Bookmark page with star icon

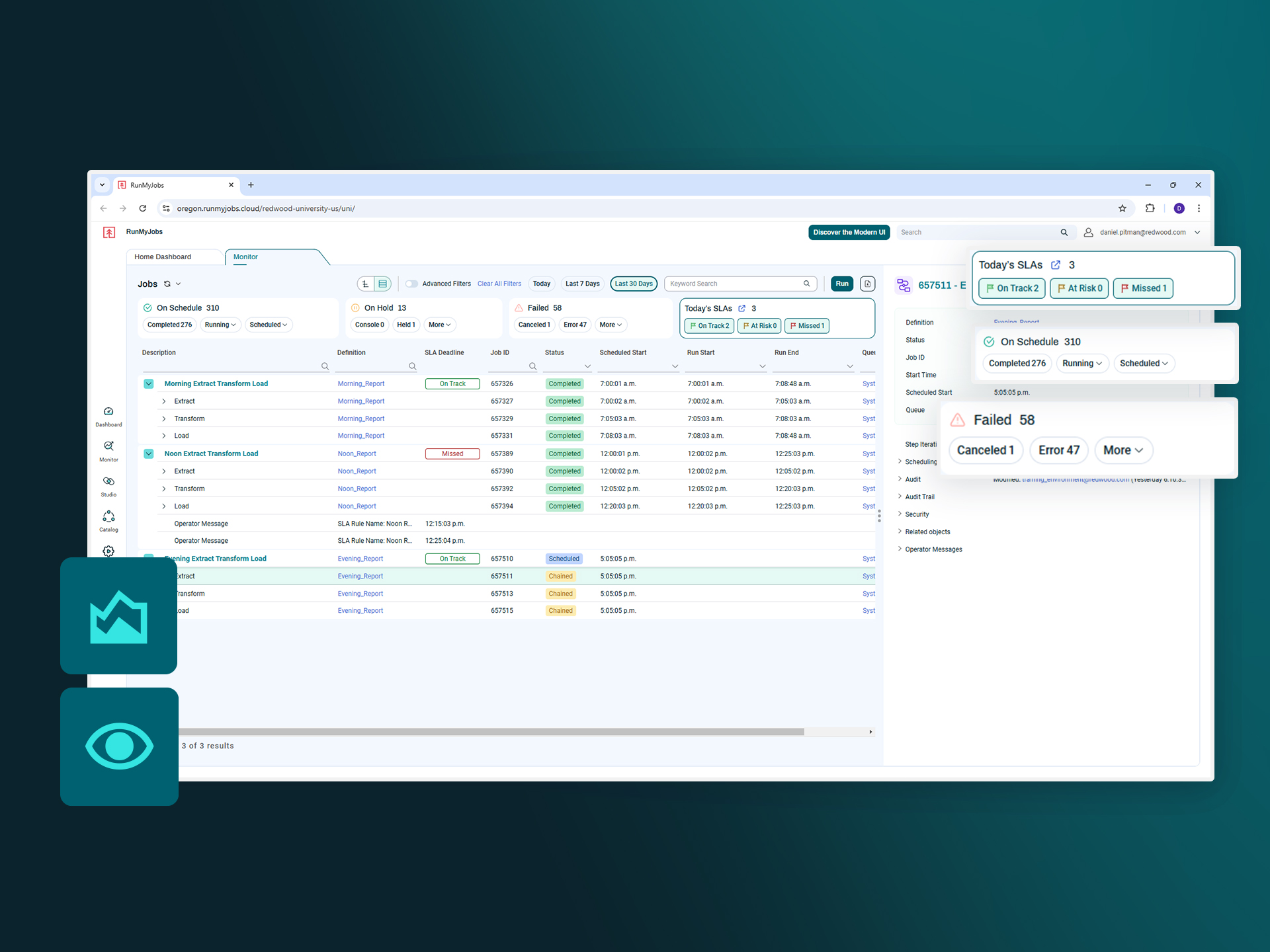point(1122,208)
